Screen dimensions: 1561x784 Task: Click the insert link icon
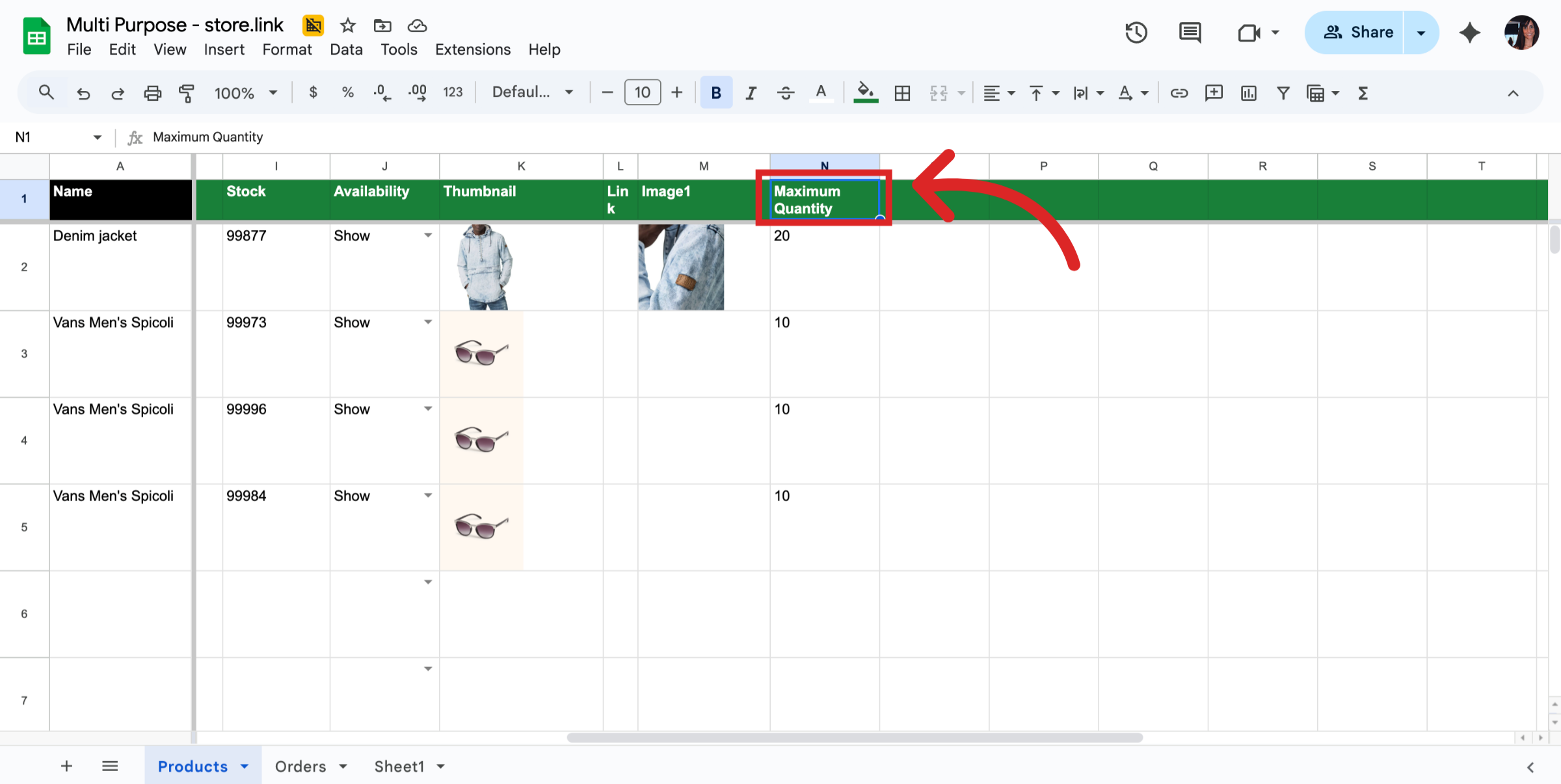tap(1179, 93)
